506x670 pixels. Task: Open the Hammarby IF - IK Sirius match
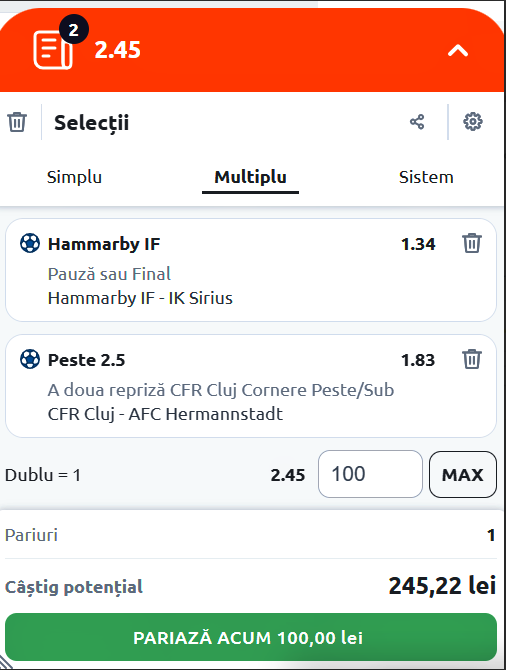coord(140,298)
